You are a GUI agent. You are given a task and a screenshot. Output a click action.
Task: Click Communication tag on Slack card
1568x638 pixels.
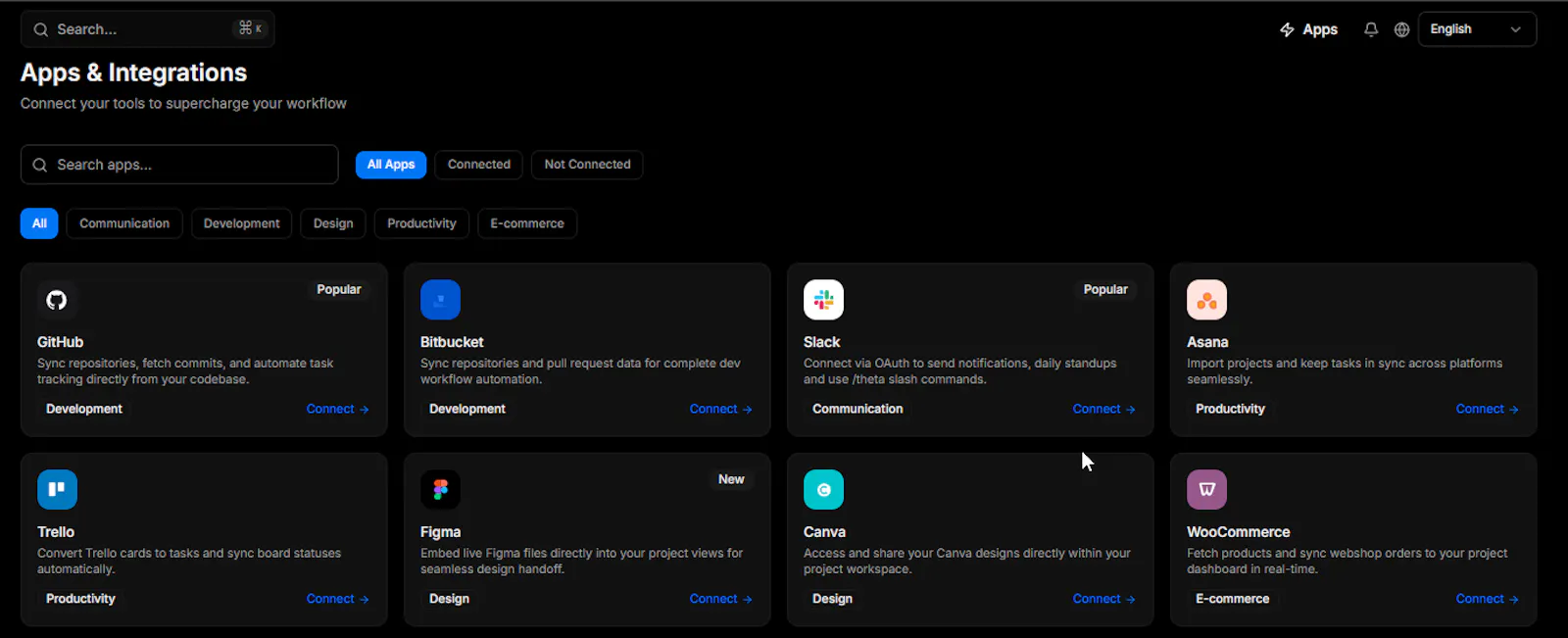[x=857, y=409]
